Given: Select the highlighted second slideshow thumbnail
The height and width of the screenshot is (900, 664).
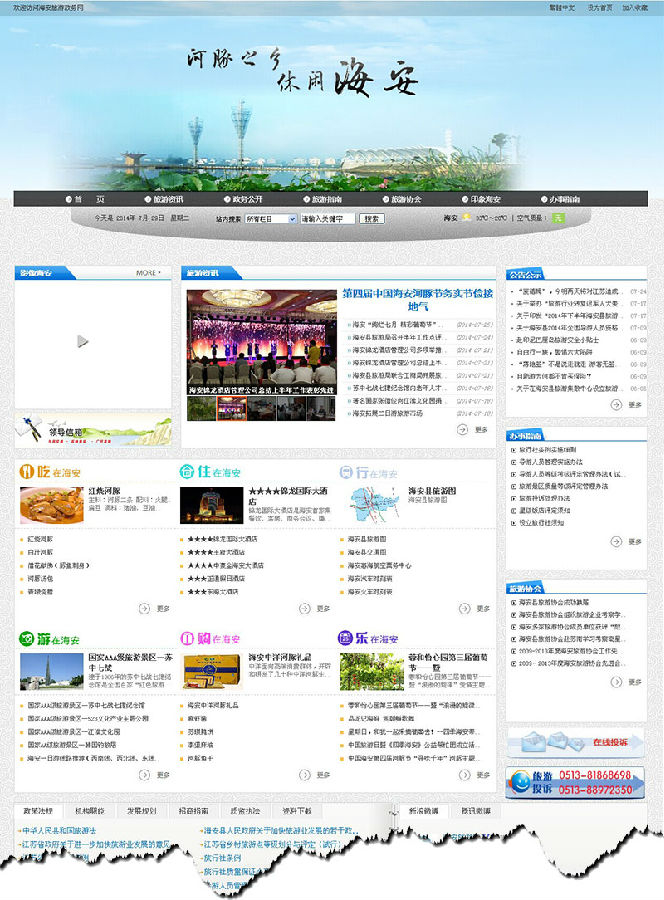Looking at the screenshot, I should pos(231,409).
